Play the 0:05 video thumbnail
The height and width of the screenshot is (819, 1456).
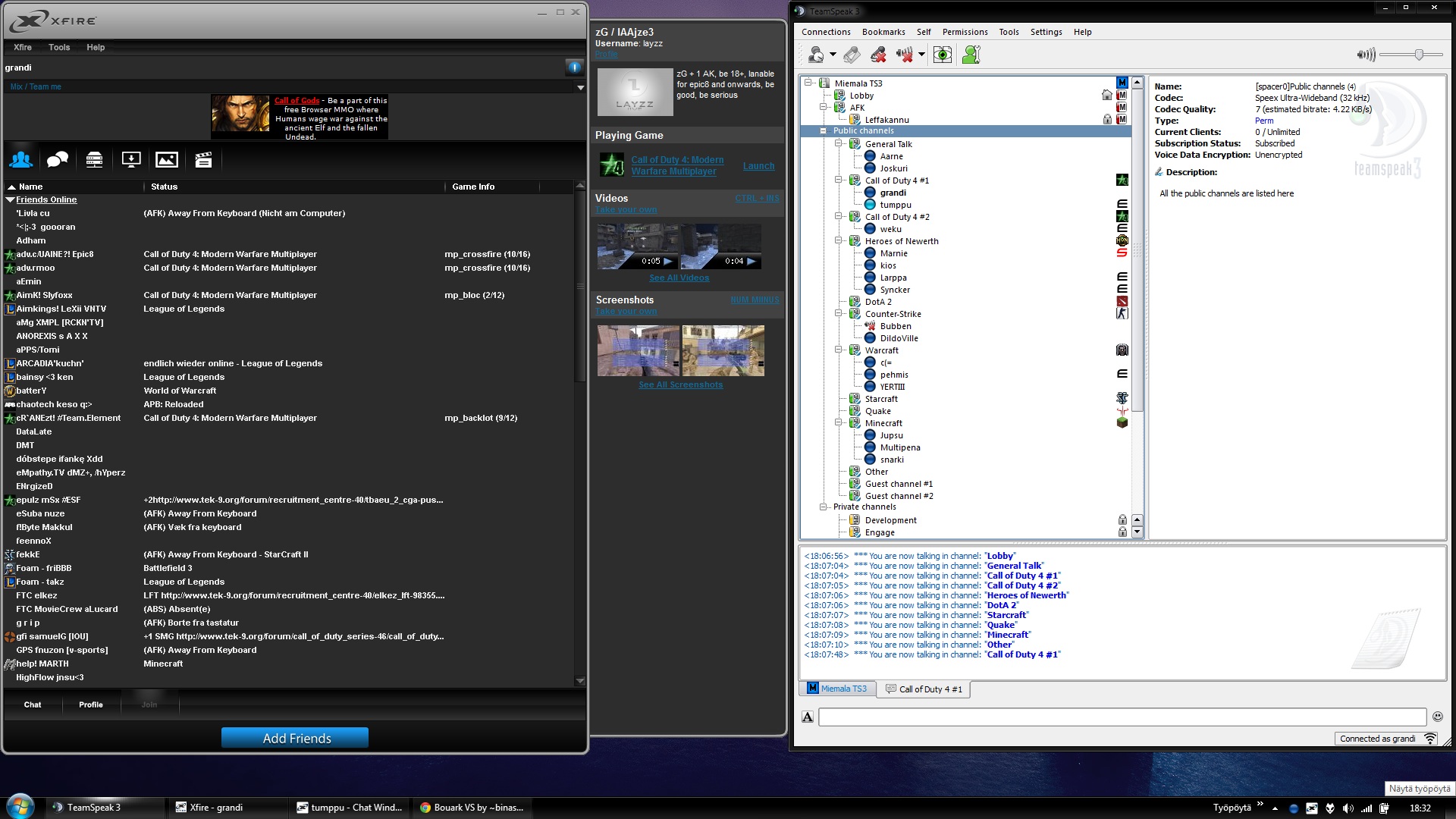[x=637, y=246]
